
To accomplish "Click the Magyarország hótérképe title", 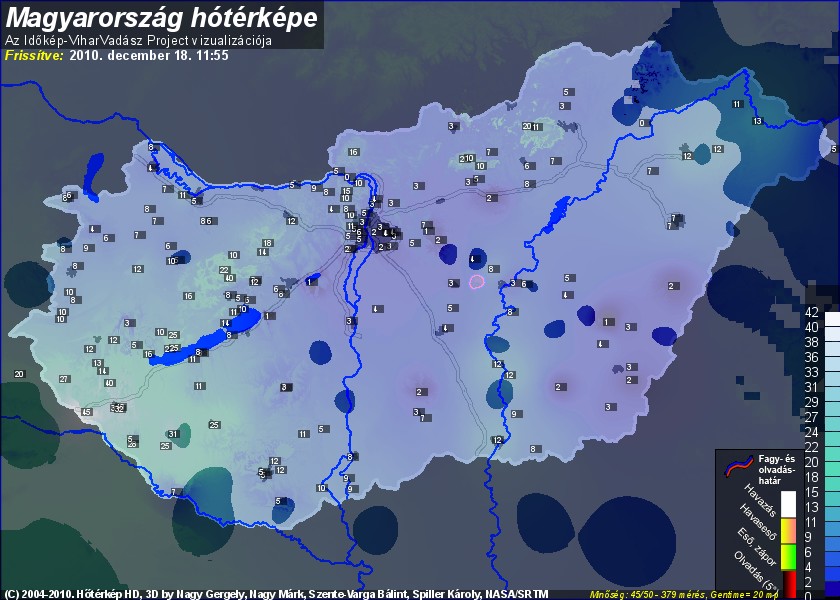I will [x=162, y=17].
